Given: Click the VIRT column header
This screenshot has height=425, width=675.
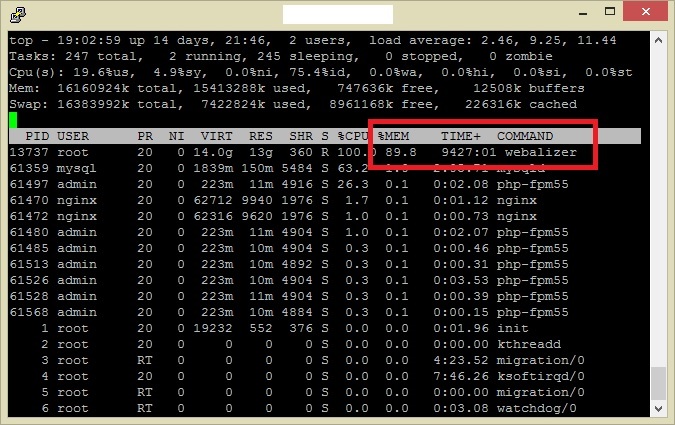Looking at the screenshot, I should point(217,136).
